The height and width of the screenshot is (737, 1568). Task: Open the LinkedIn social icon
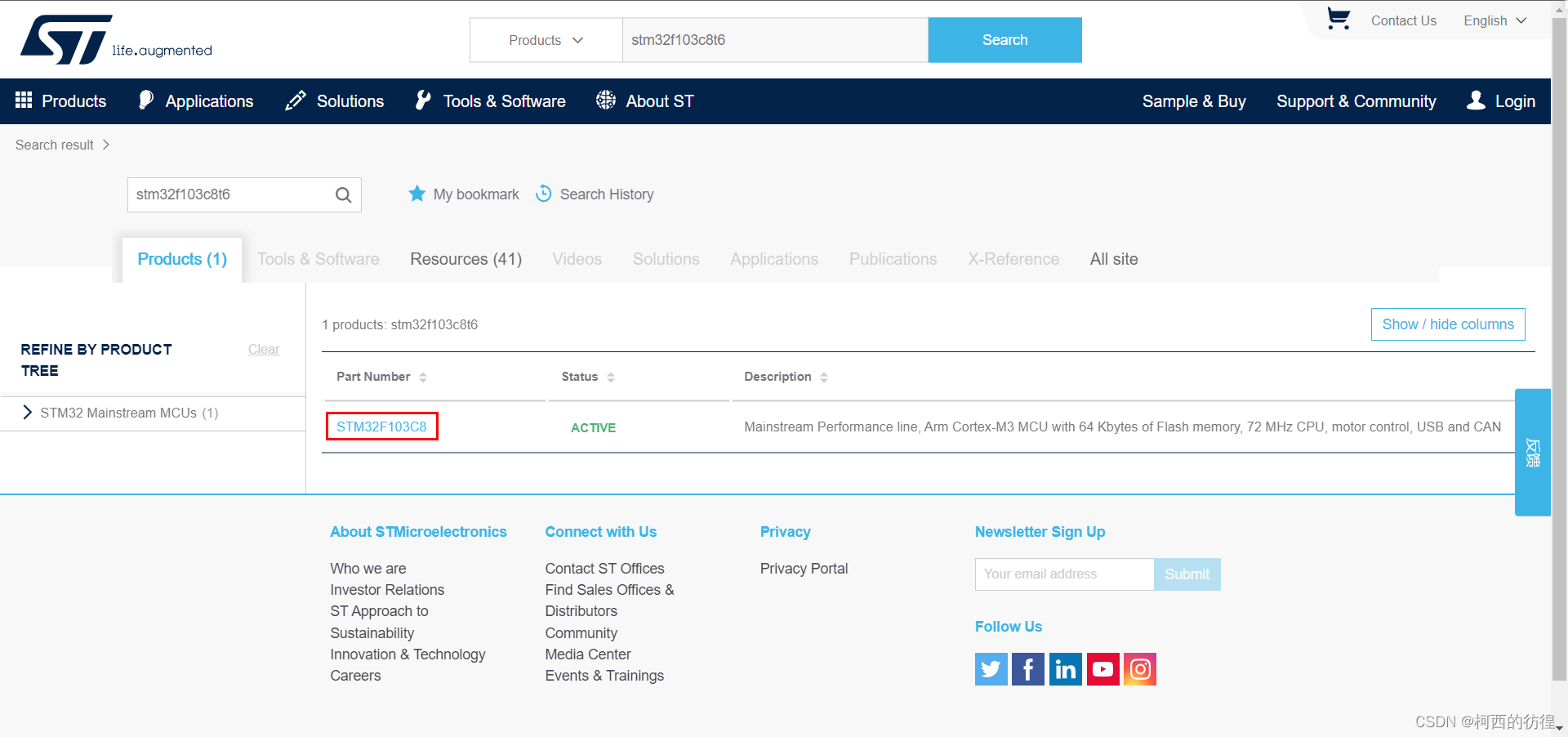point(1065,669)
